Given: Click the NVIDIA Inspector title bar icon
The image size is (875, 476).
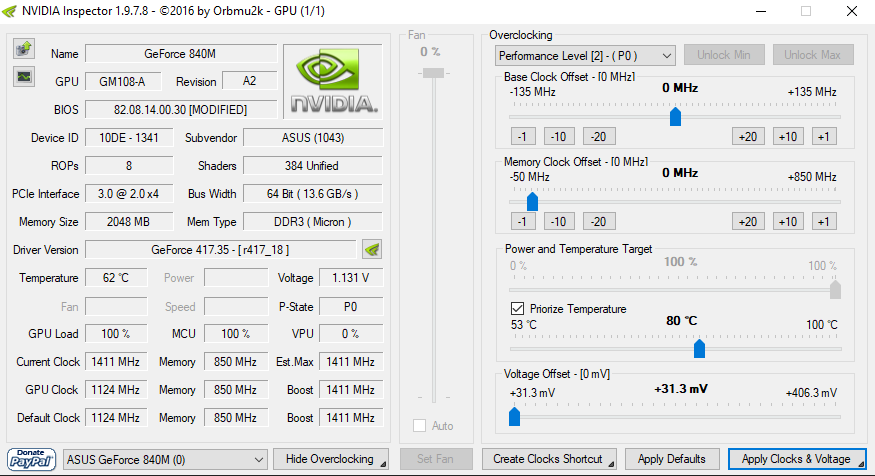Looking at the screenshot, I should point(9,11).
